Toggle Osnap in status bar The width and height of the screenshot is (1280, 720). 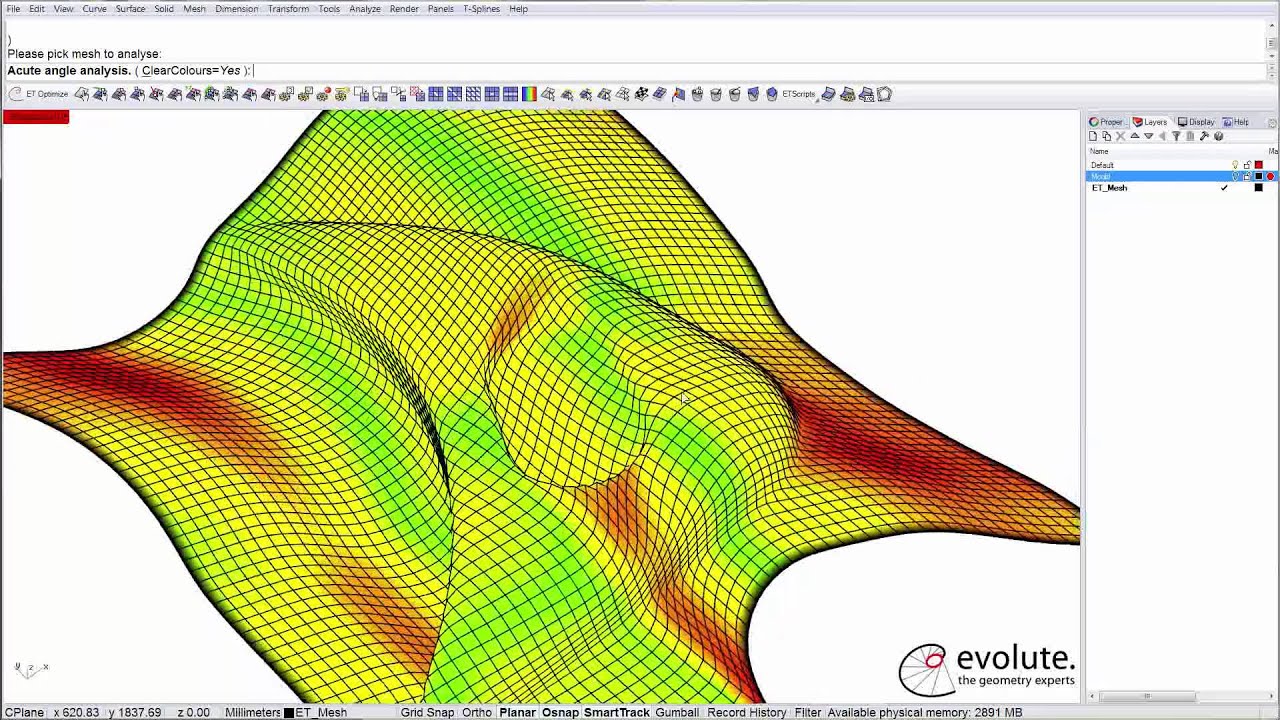point(560,712)
